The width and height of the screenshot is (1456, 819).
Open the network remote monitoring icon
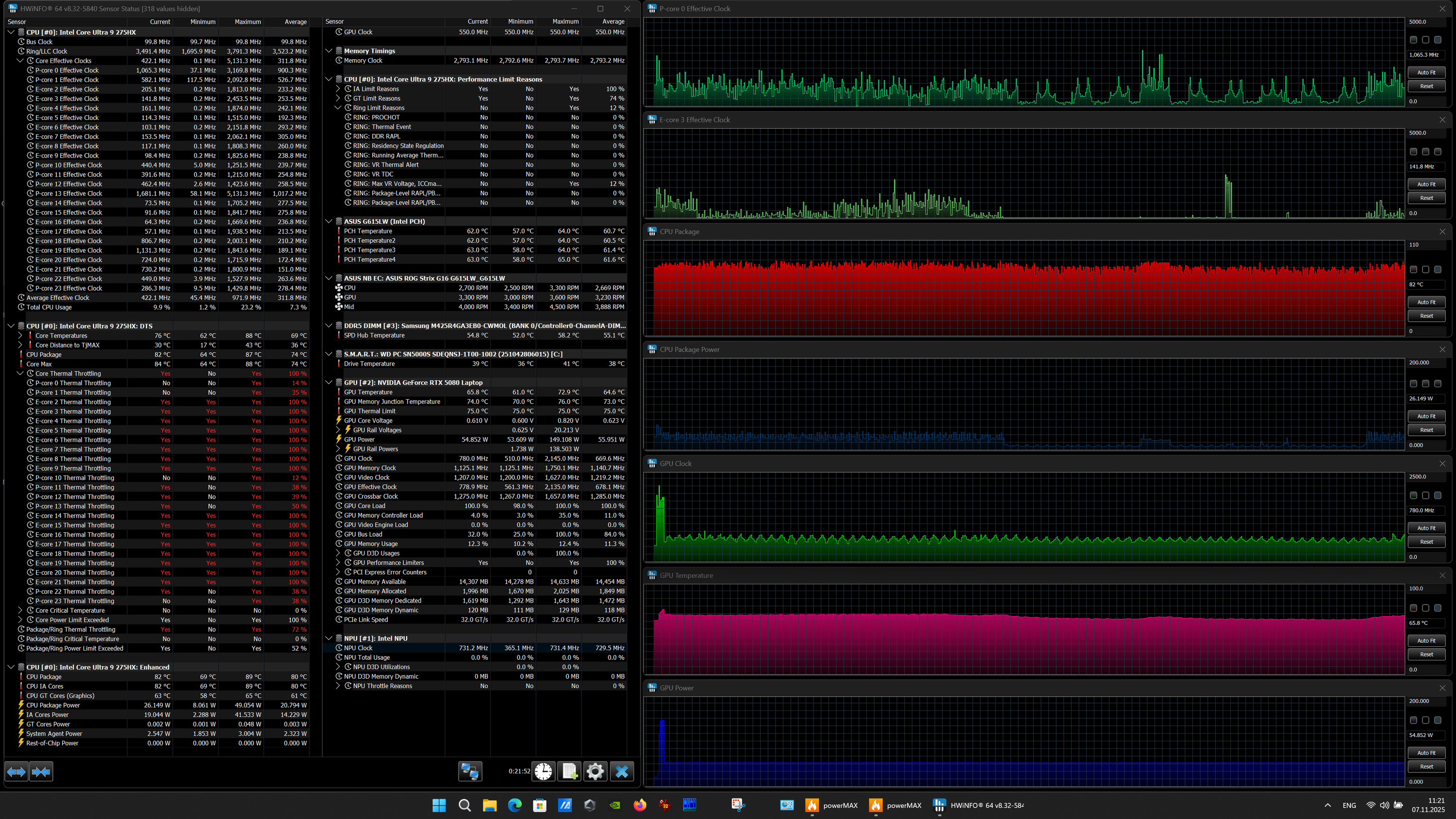(x=470, y=771)
